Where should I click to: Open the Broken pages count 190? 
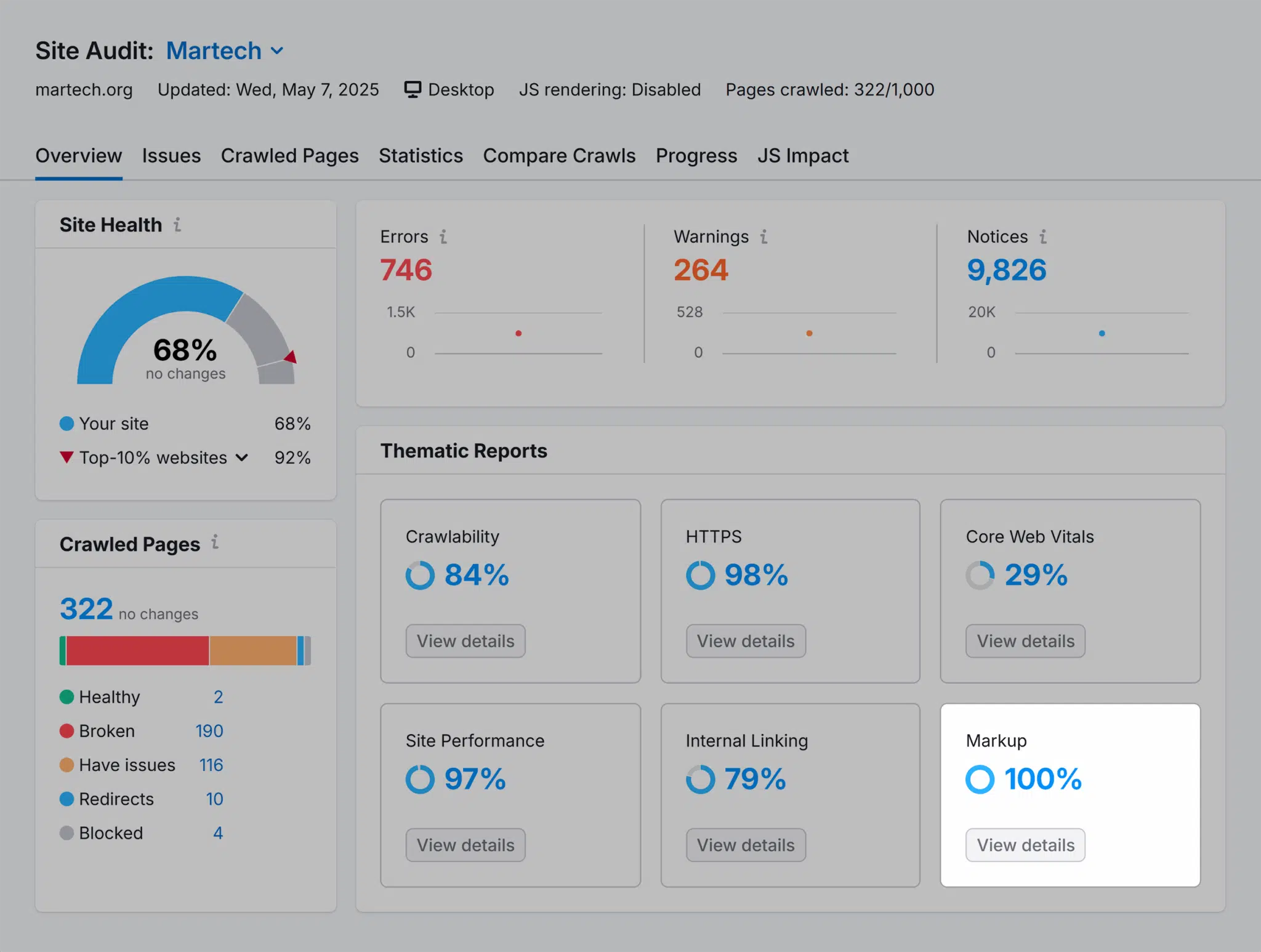pos(209,731)
